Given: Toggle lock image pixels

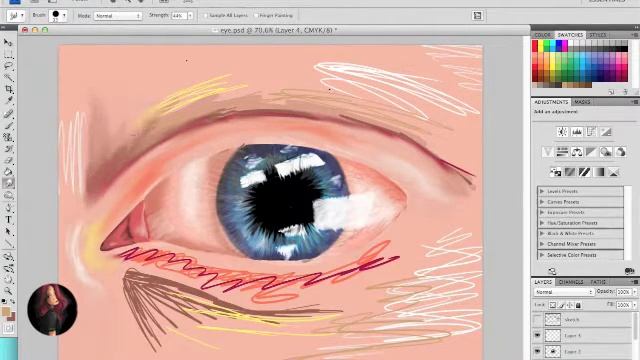Looking at the screenshot, I should tap(561, 305).
